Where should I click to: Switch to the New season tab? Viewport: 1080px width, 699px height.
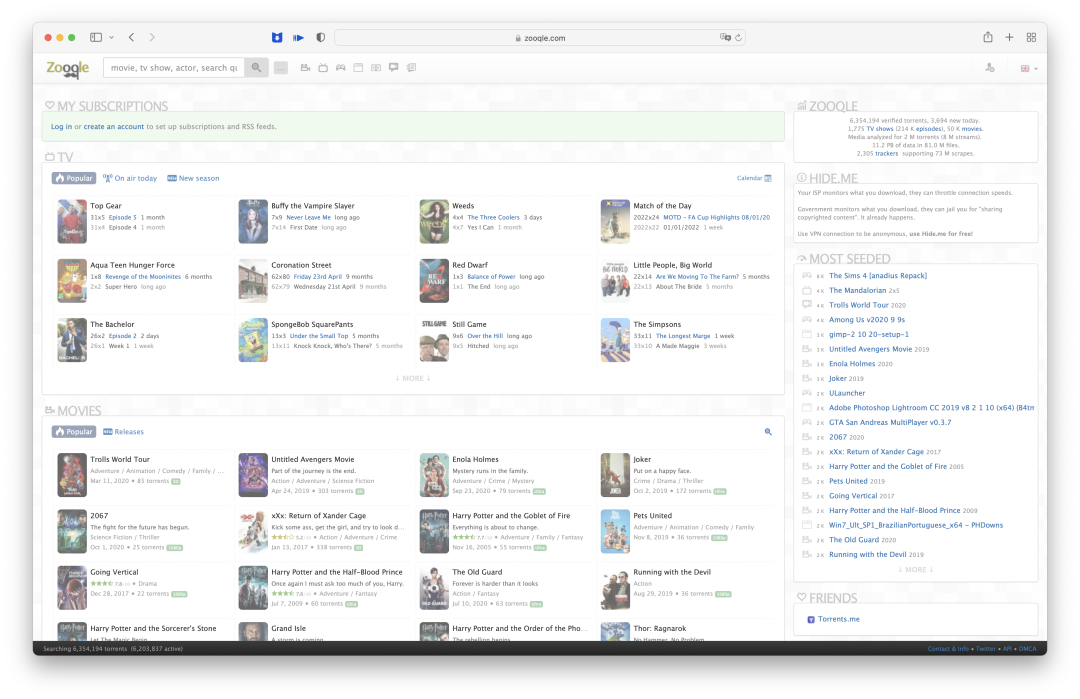coord(194,178)
